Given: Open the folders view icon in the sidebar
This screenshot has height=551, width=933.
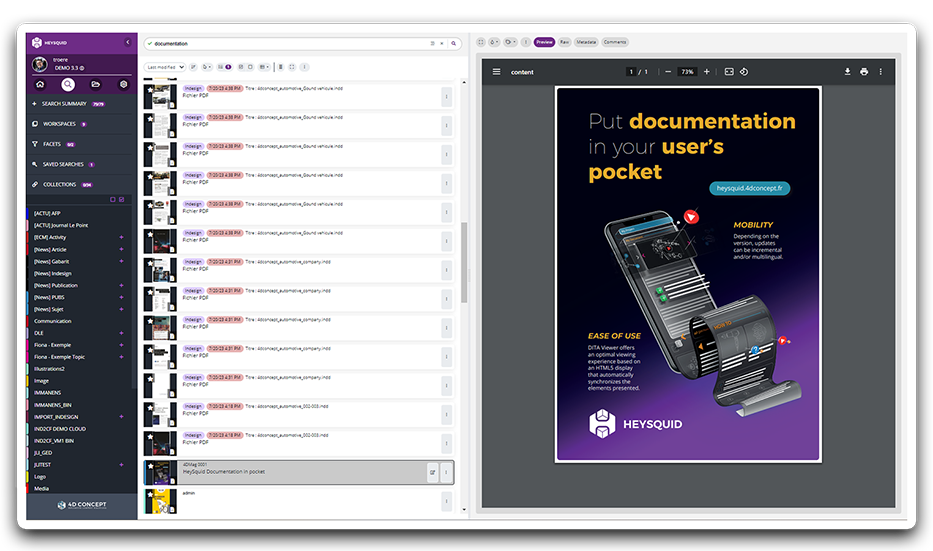Looking at the screenshot, I should pos(95,84).
